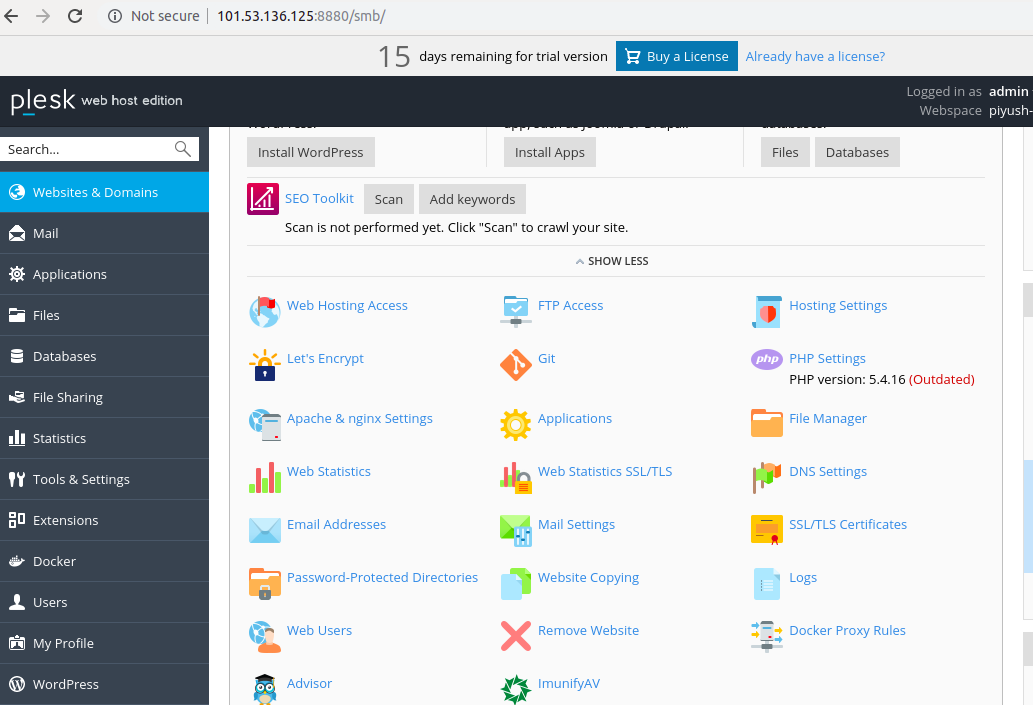The width and height of the screenshot is (1033, 705).
Task: Open the File Manager folder icon
Action: [767, 423]
